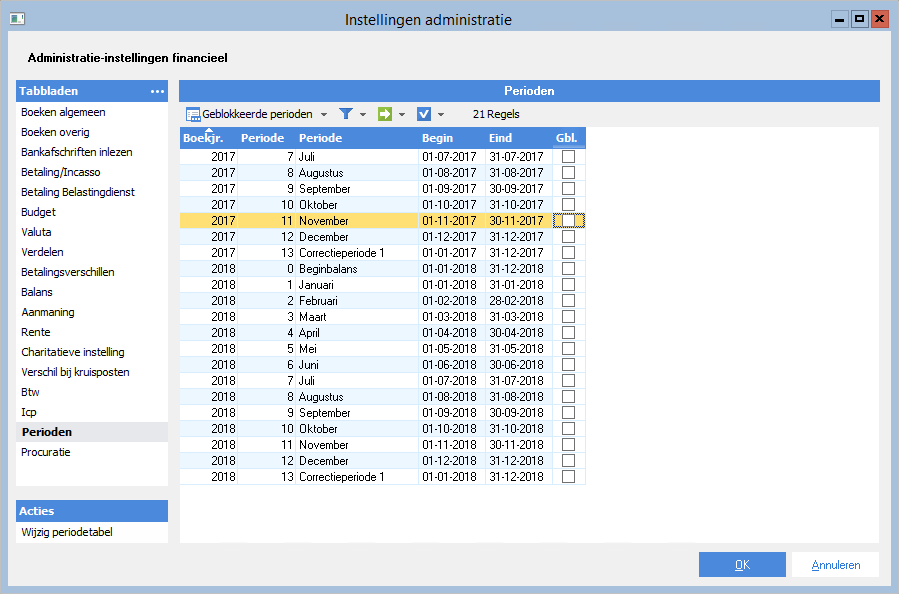
Task: Click the Begin column header
Action: 452,138
